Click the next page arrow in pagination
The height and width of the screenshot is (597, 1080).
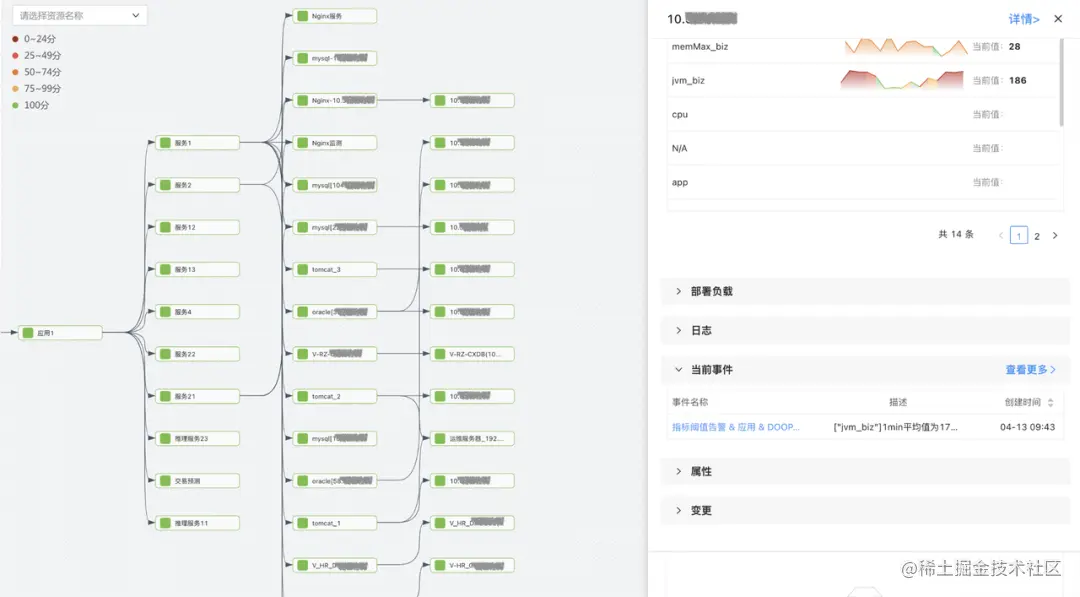tap(1055, 235)
